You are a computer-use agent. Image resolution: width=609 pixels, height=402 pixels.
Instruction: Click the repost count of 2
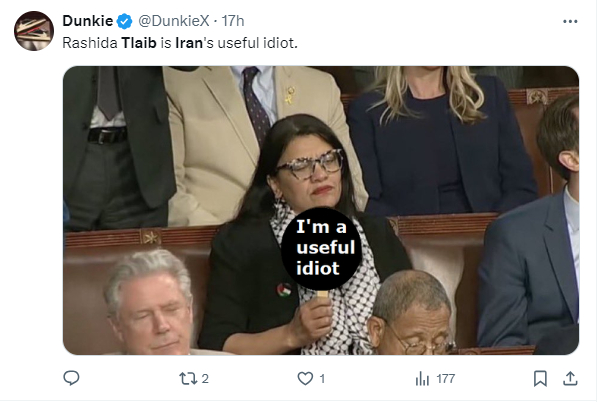coord(205,379)
